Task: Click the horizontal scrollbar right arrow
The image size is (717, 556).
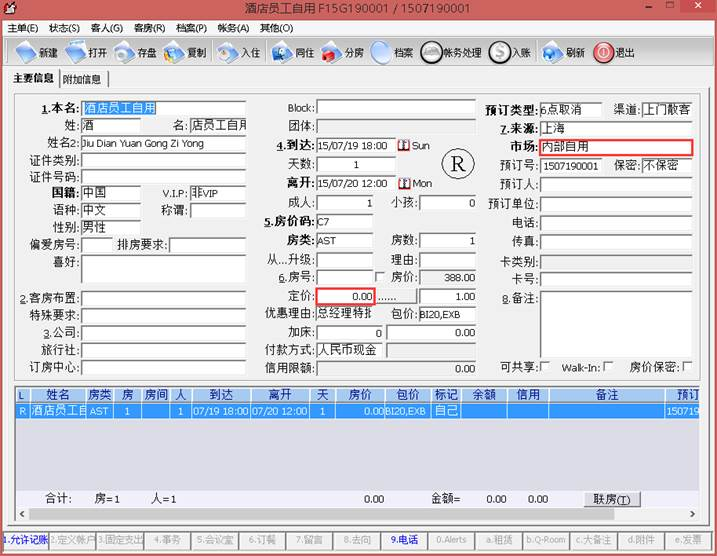Action: [x=692, y=514]
